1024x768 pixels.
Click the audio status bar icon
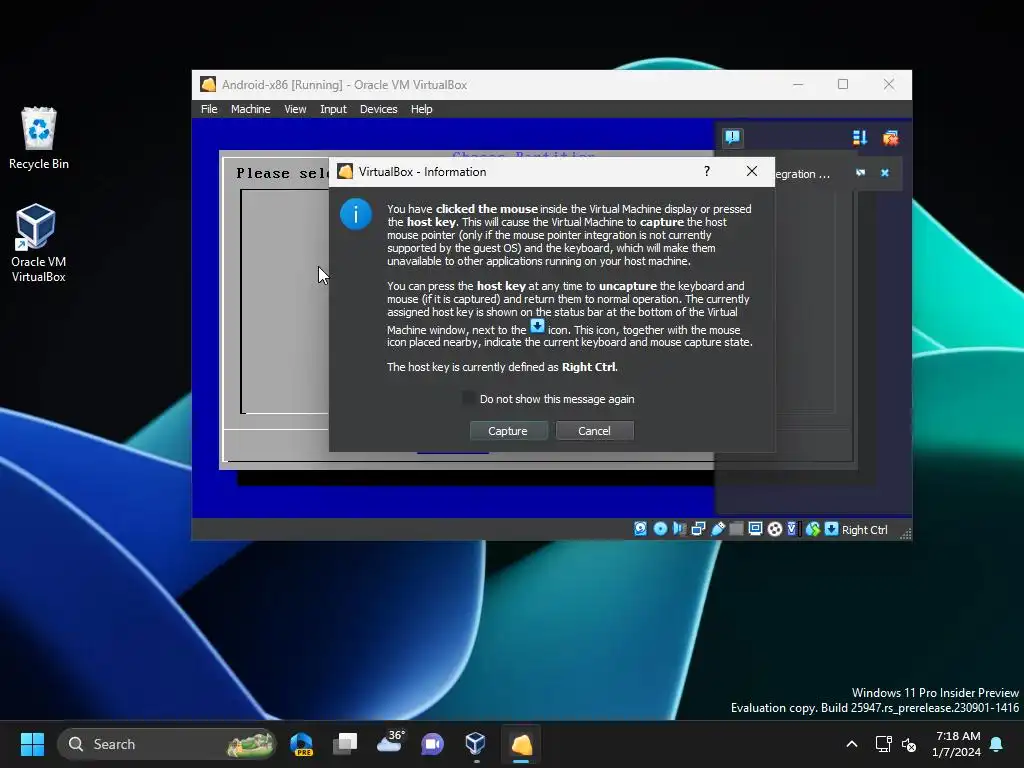679,529
